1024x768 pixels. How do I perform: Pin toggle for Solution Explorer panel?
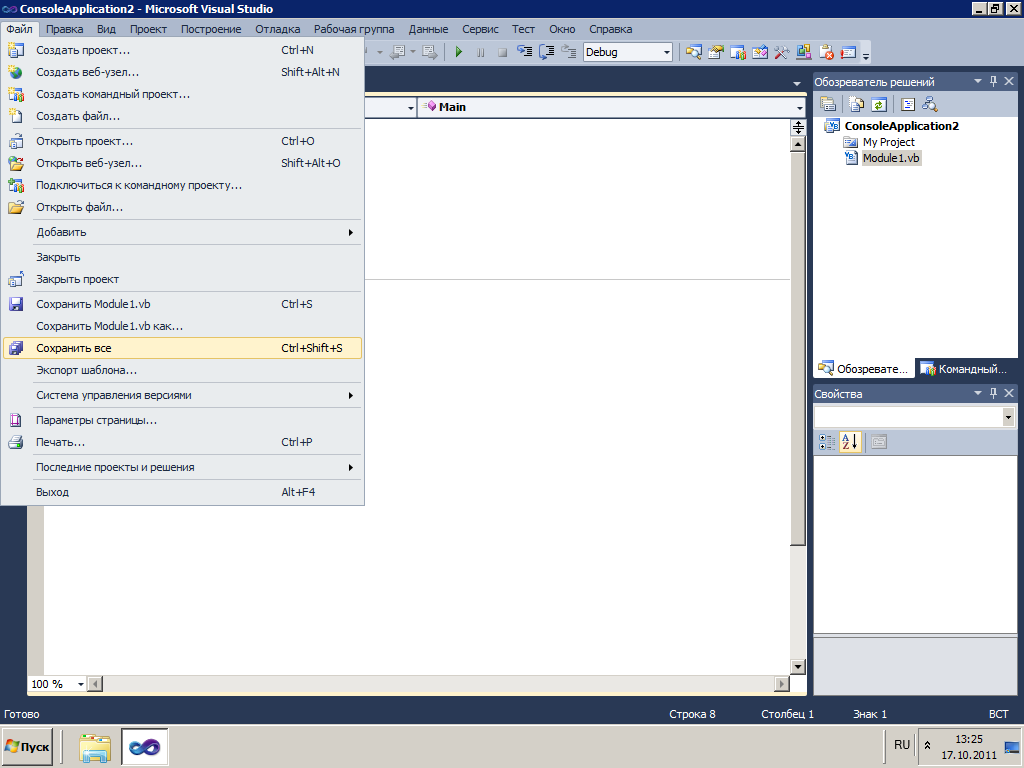(993, 82)
